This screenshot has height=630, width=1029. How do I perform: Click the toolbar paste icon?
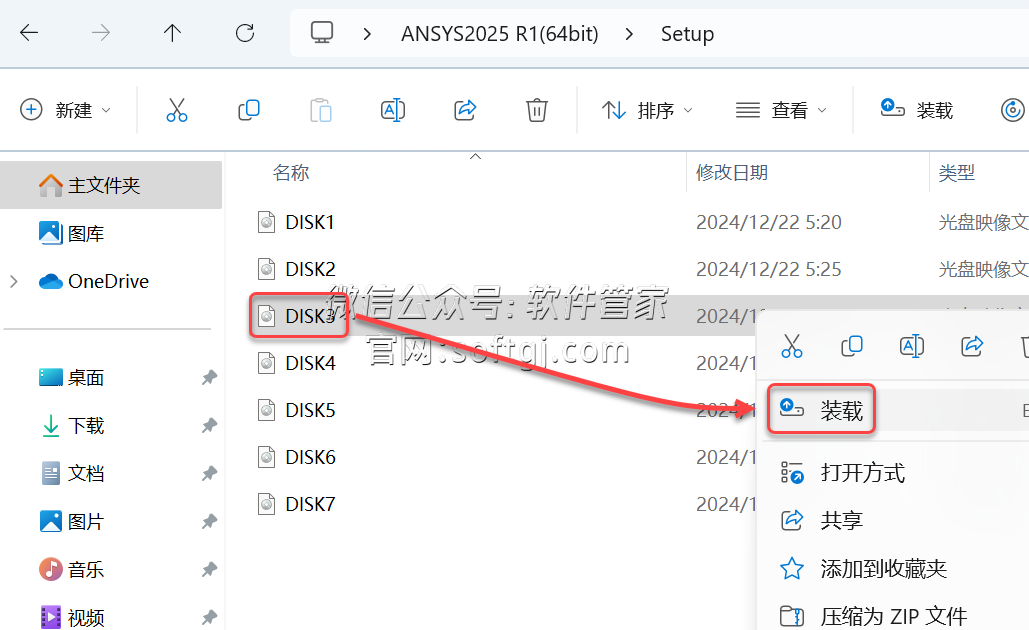pos(321,110)
